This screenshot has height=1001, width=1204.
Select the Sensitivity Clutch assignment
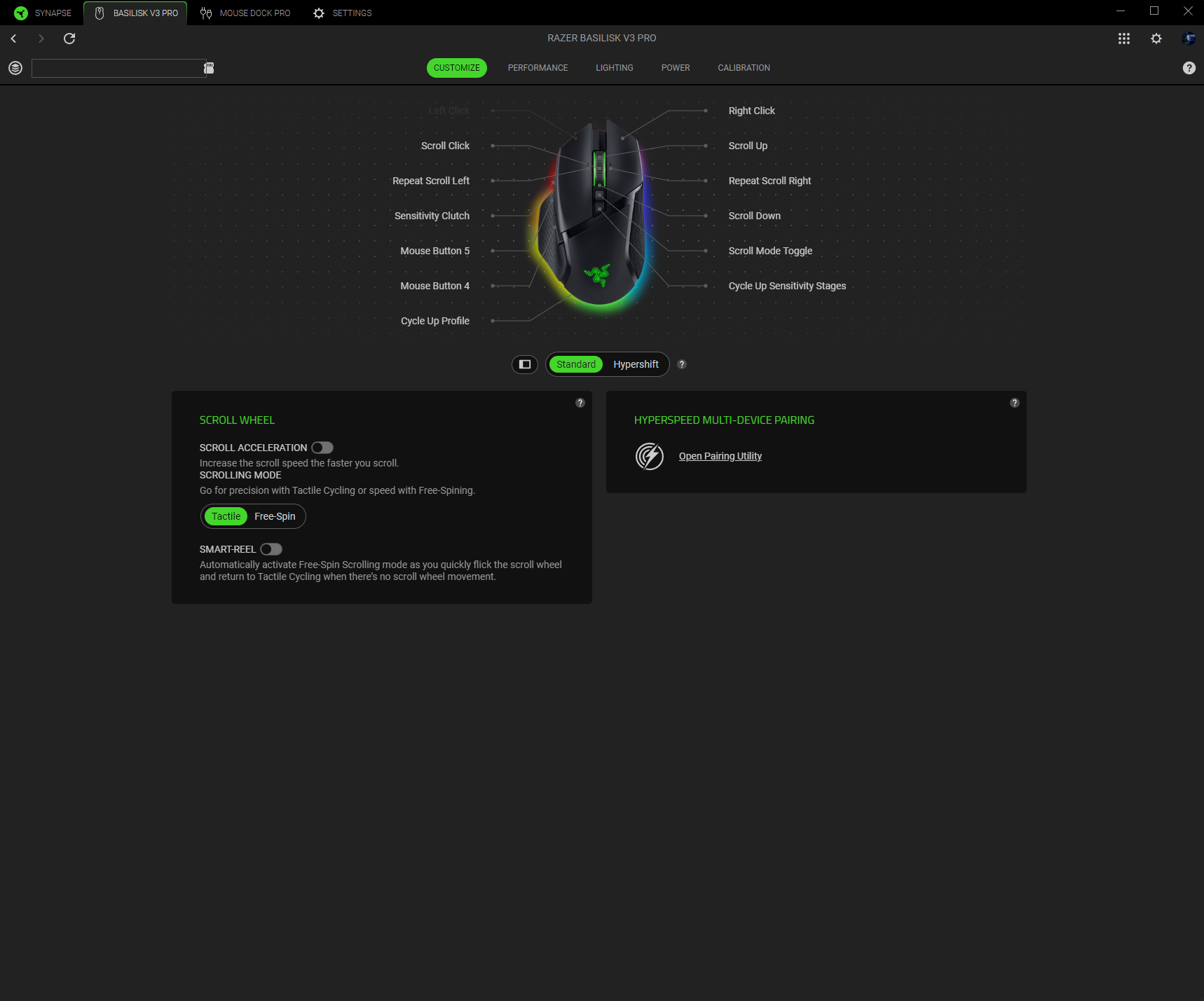pyautogui.click(x=432, y=216)
